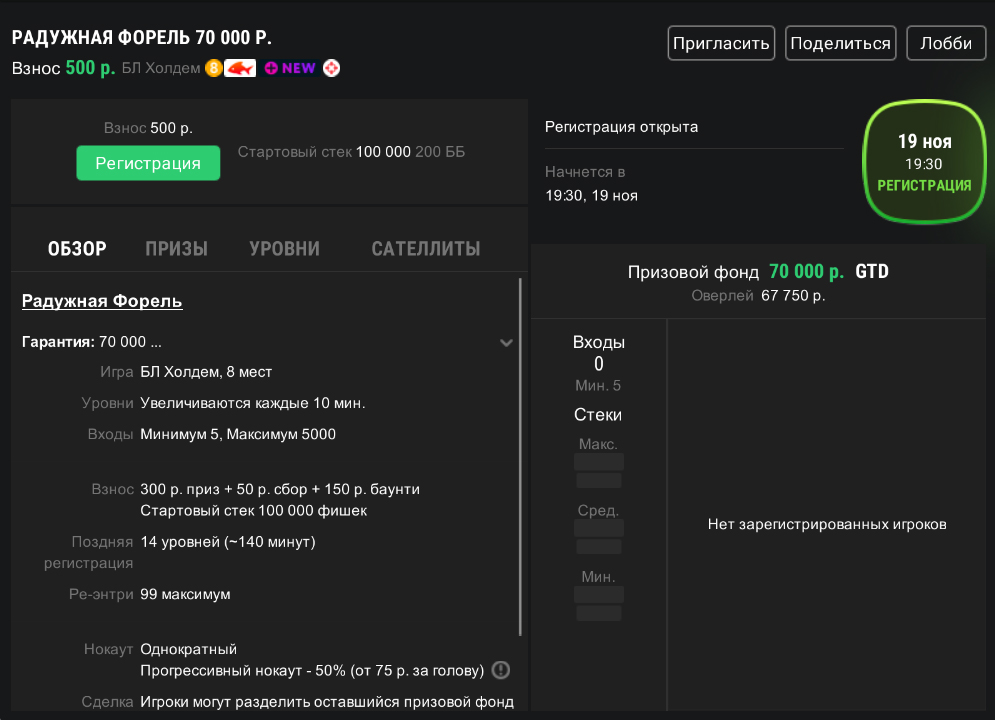Image resolution: width=995 pixels, height=720 pixels.
Task: Return to lobby via Лобби button
Action: pyautogui.click(x=945, y=43)
